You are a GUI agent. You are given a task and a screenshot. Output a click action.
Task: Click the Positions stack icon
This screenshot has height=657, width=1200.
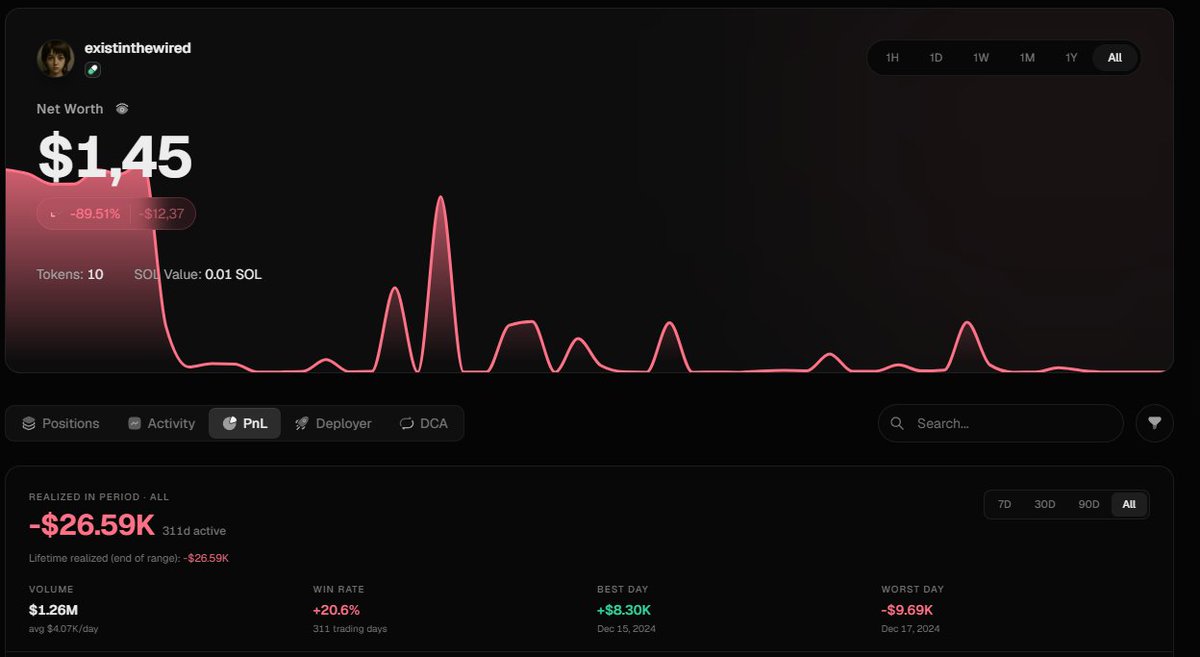29,424
